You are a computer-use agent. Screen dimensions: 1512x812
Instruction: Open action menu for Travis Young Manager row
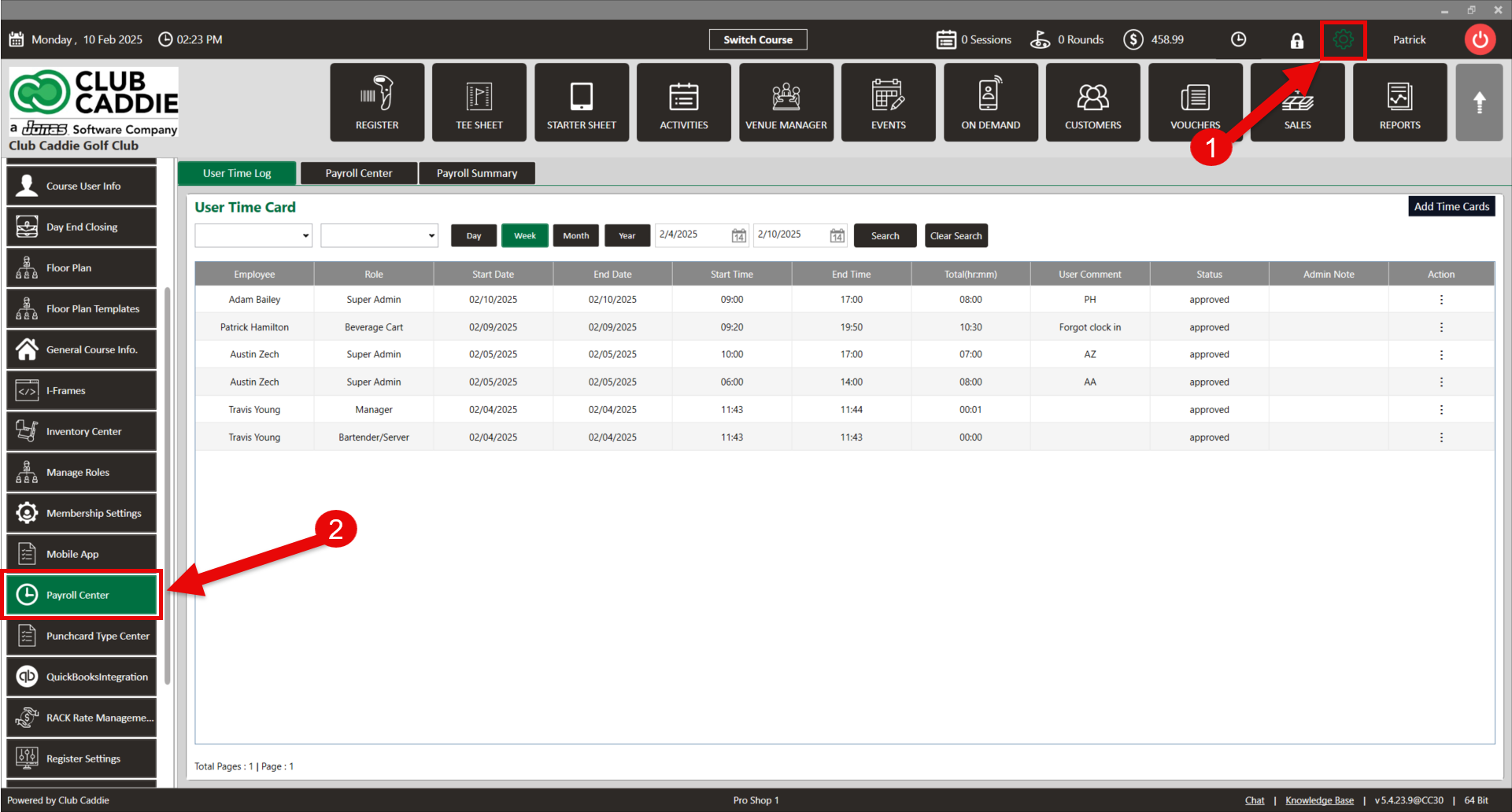(1441, 410)
